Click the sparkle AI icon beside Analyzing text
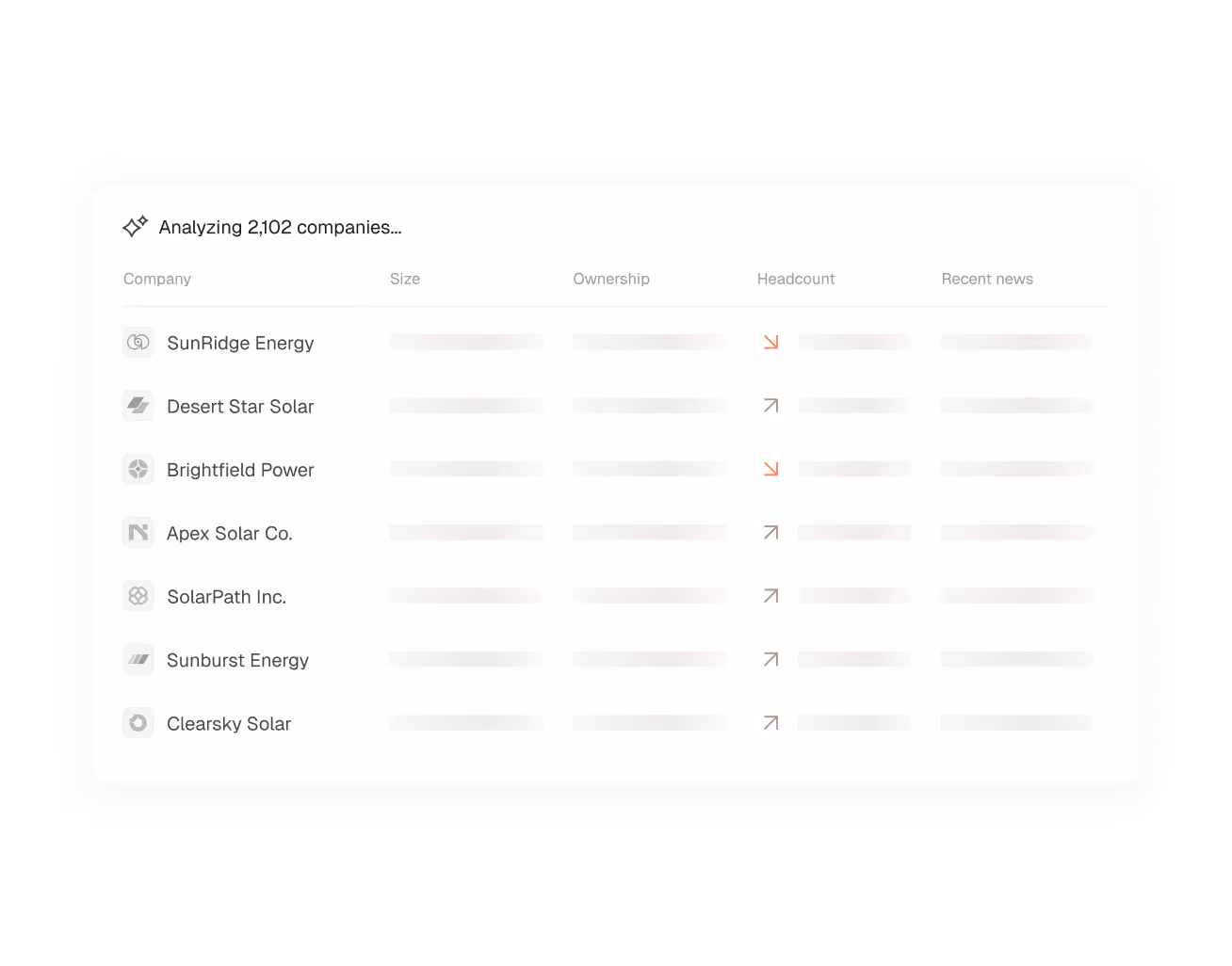This screenshot has width=1232, height=966. point(136,226)
